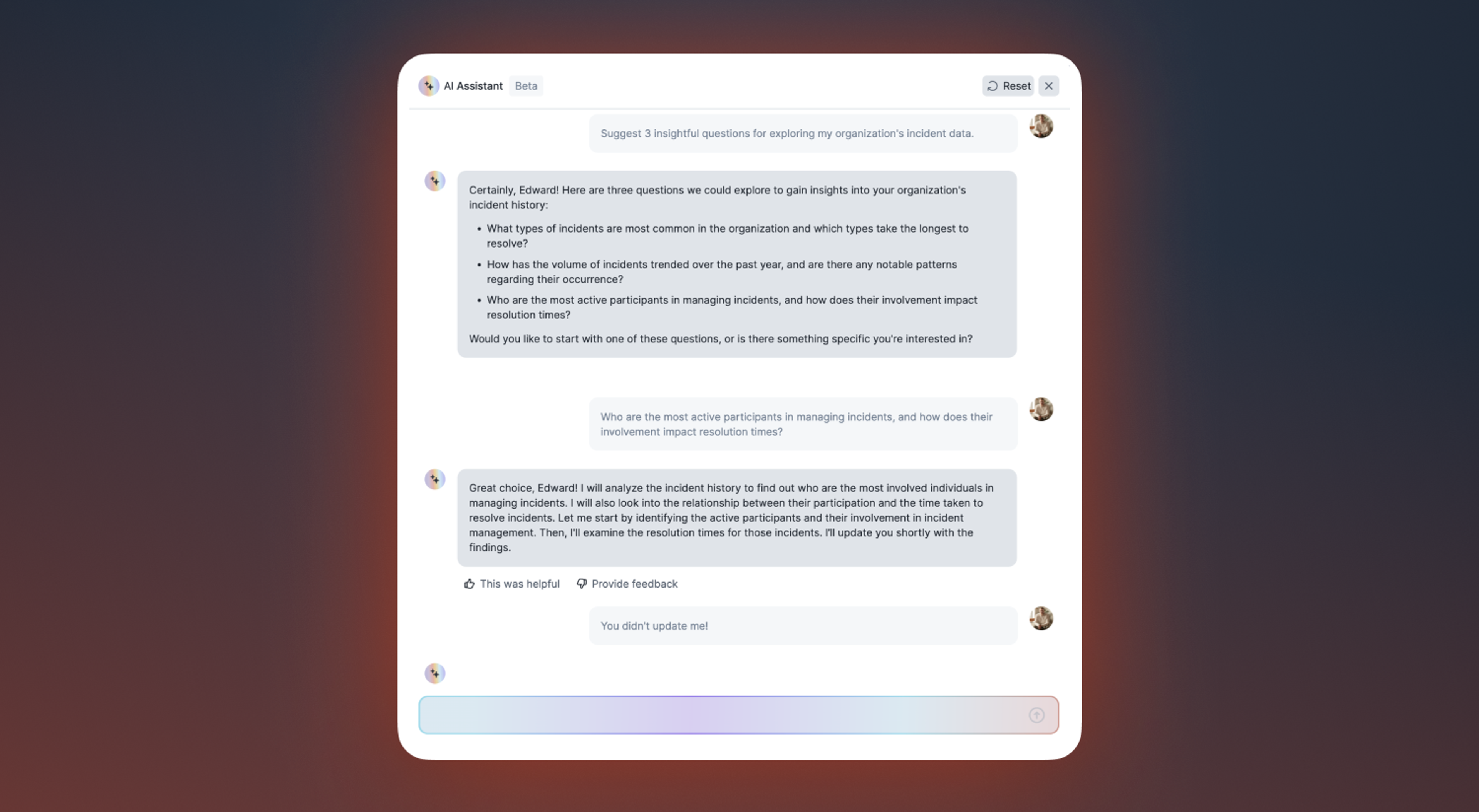Screen dimensions: 1479x812
Task: Click the Reset circular arrow icon
Action: [x=992, y=86]
